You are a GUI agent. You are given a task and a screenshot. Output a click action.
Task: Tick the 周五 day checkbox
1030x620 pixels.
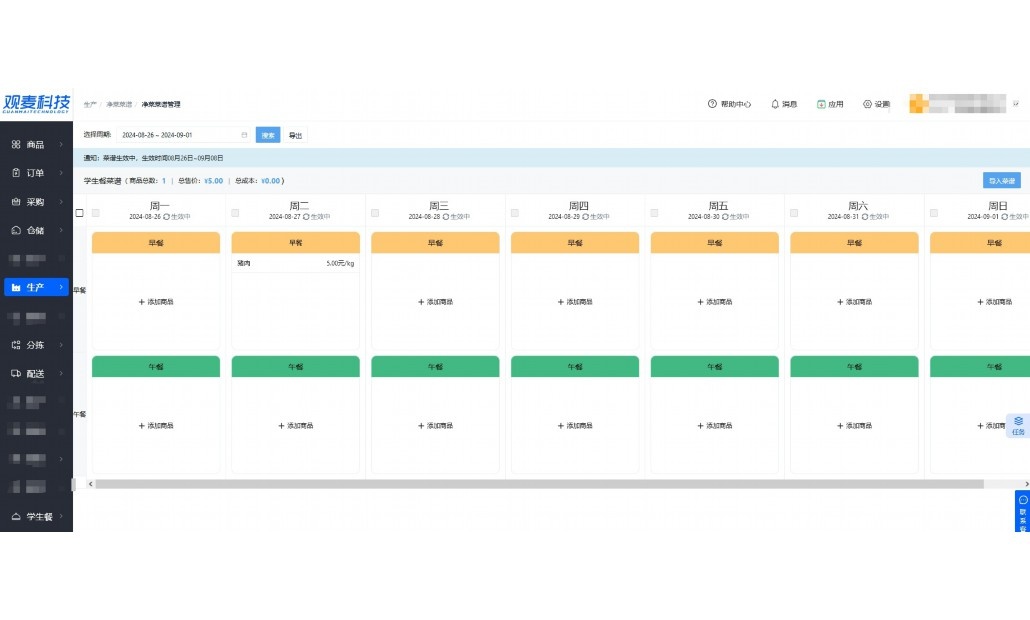pos(654,213)
